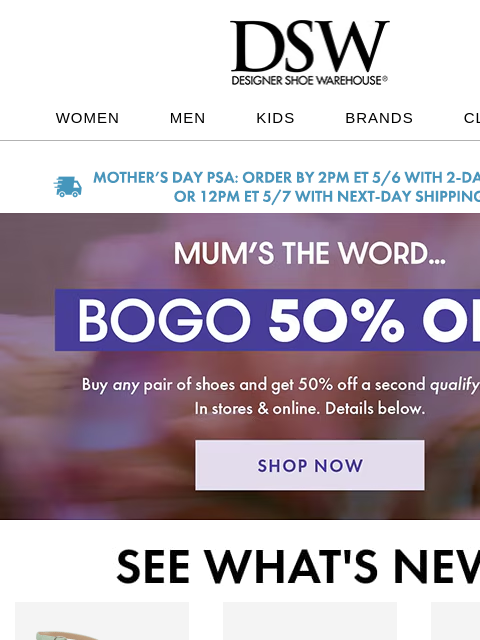Click the MUM'S THE WORD headline
The height and width of the screenshot is (640, 480).
coord(309,253)
